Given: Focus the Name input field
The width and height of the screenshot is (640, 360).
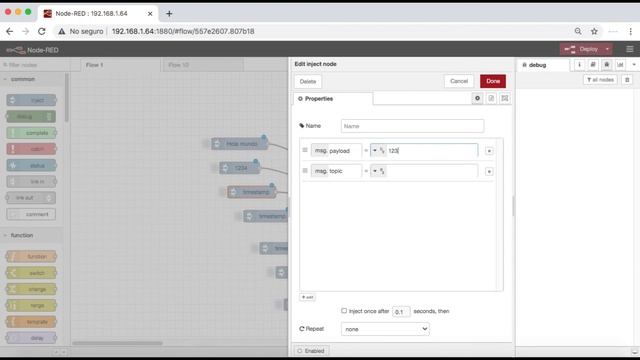Looking at the screenshot, I should coord(413,126).
